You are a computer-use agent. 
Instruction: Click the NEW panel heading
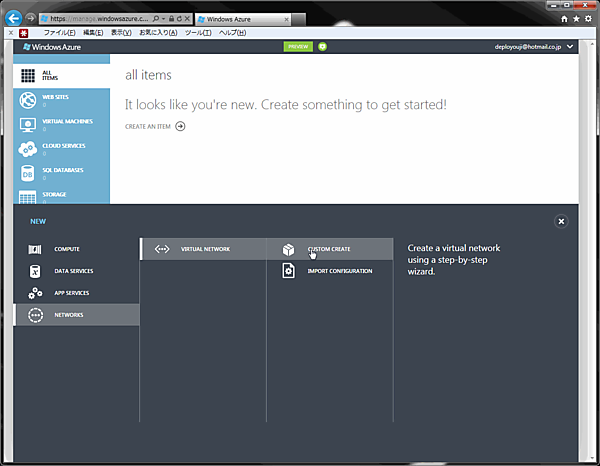(x=38, y=221)
